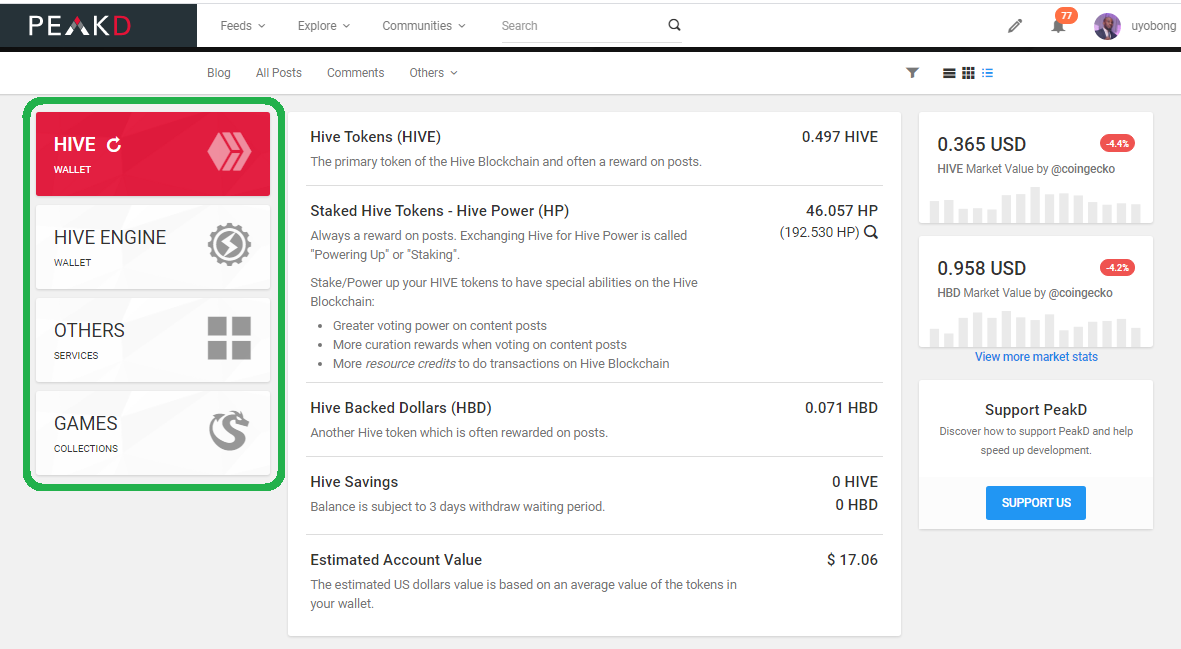Open View more market stats link

[1036, 357]
